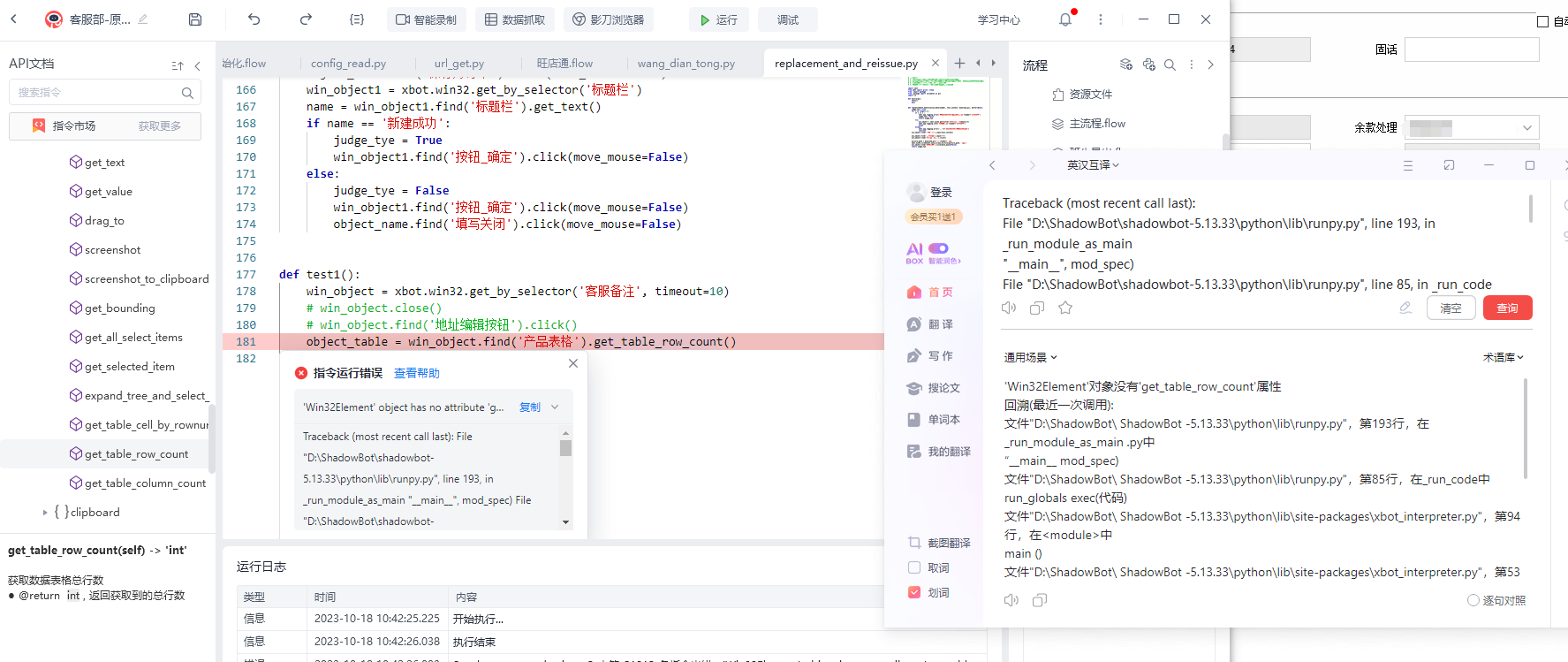Click the red 查询 button

(x=1507, y=308)
